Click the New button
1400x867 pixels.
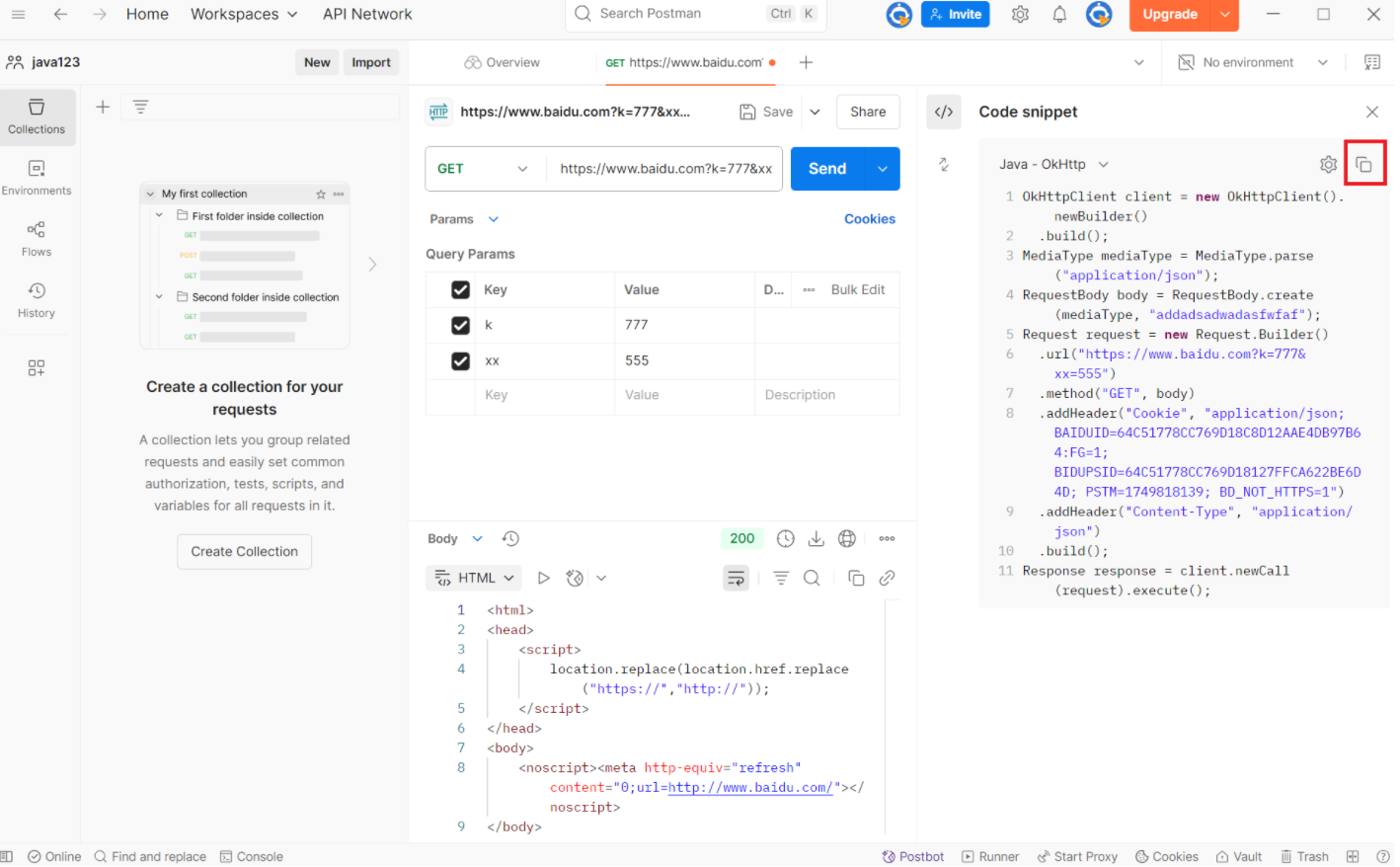(x=317, y=62)
